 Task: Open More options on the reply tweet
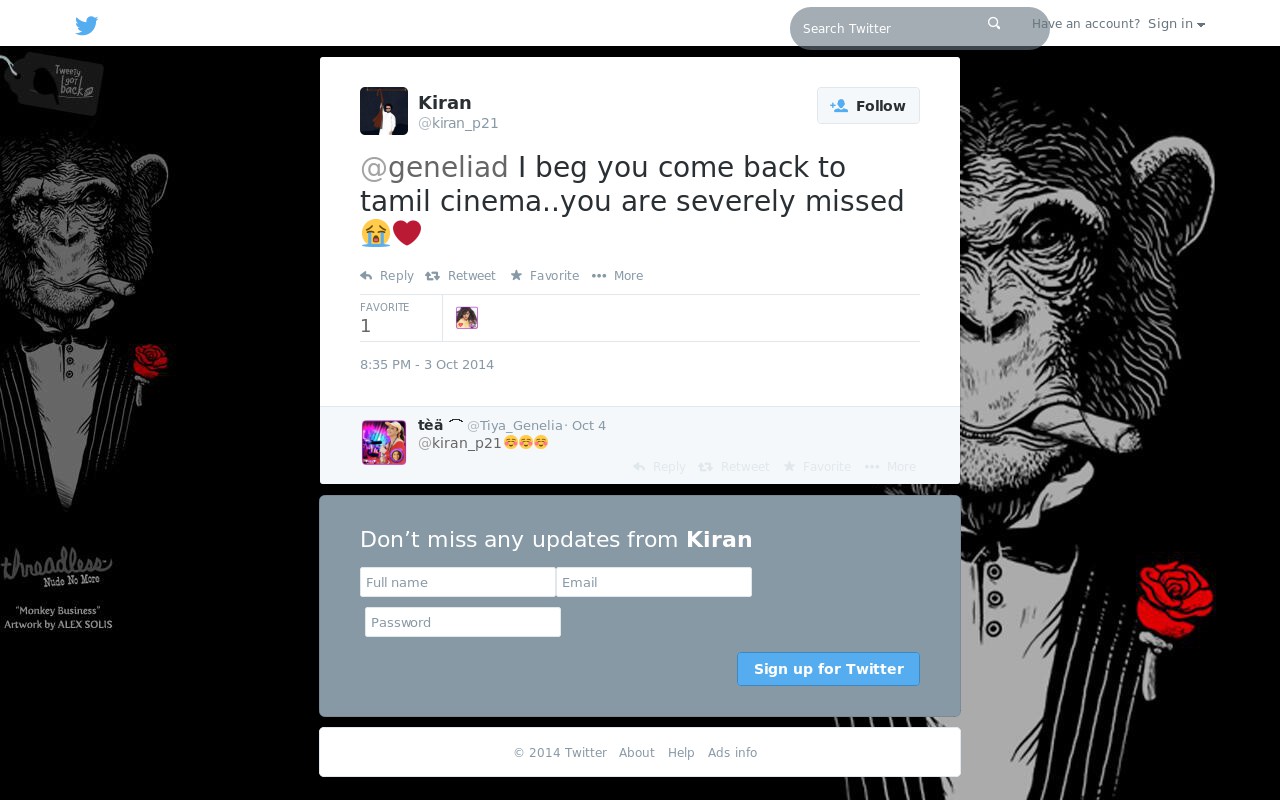890,467
